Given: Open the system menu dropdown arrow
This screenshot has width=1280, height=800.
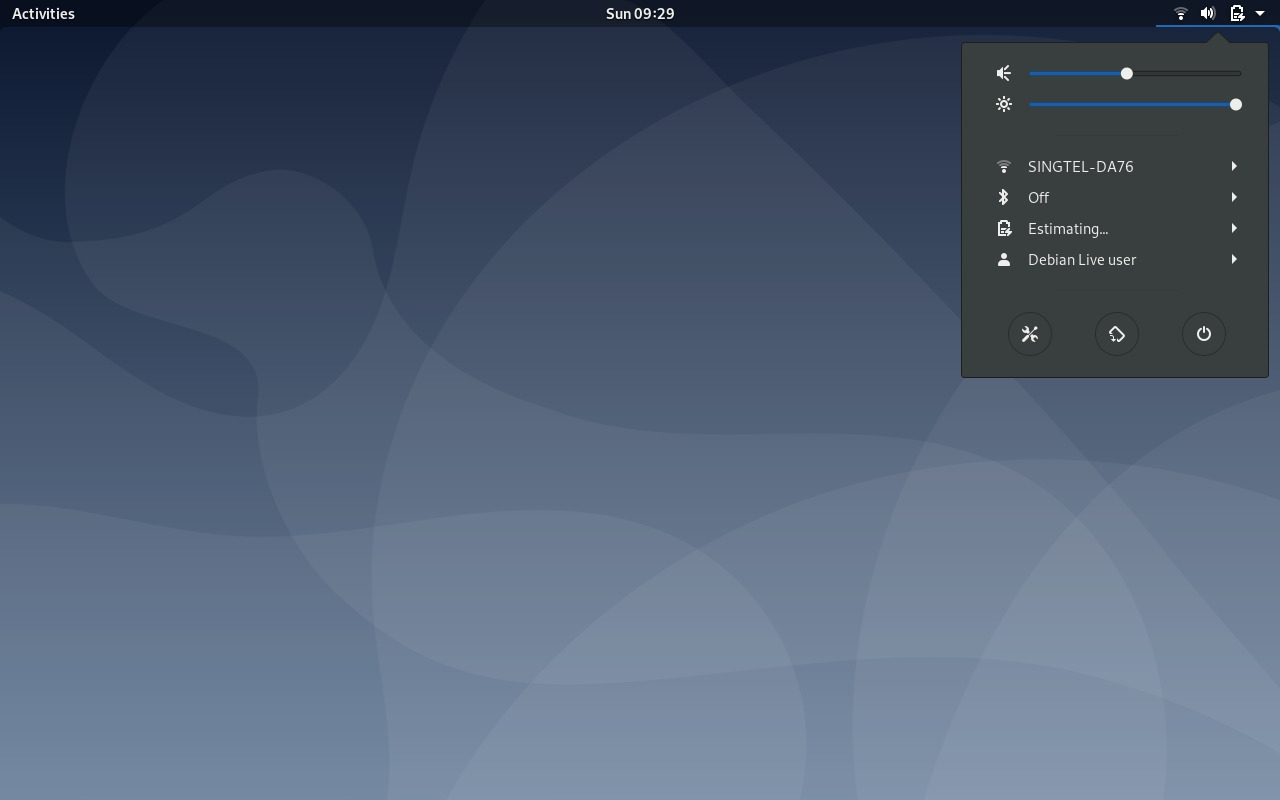Looking at the screenshot, I should pos(1260,13).
